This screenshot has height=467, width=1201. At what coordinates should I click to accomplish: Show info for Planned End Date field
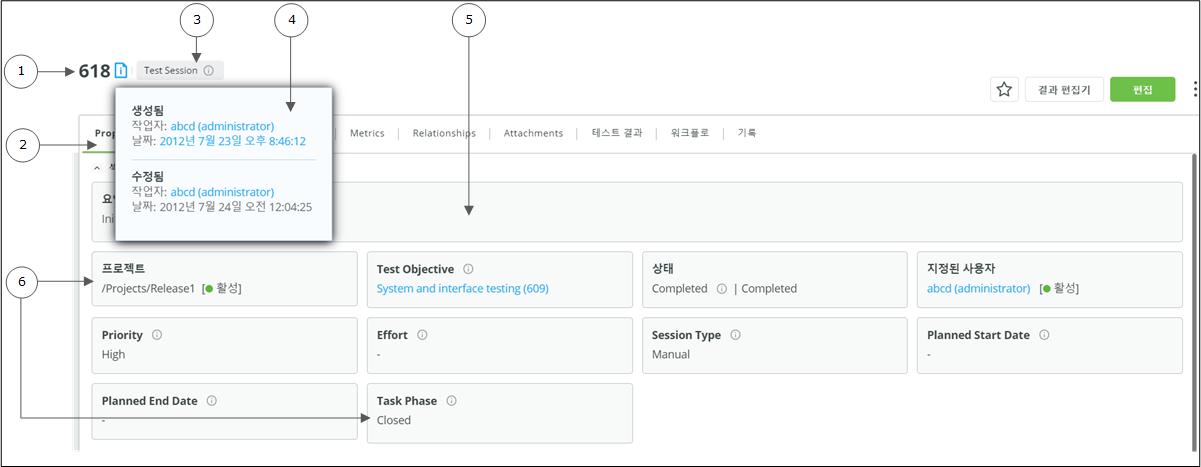[x=212, y=401]
